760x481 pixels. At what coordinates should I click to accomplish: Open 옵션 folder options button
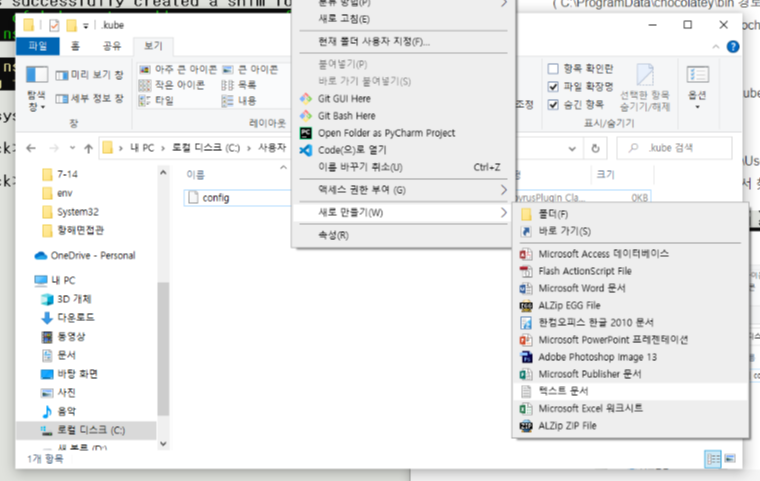point(697,87)
